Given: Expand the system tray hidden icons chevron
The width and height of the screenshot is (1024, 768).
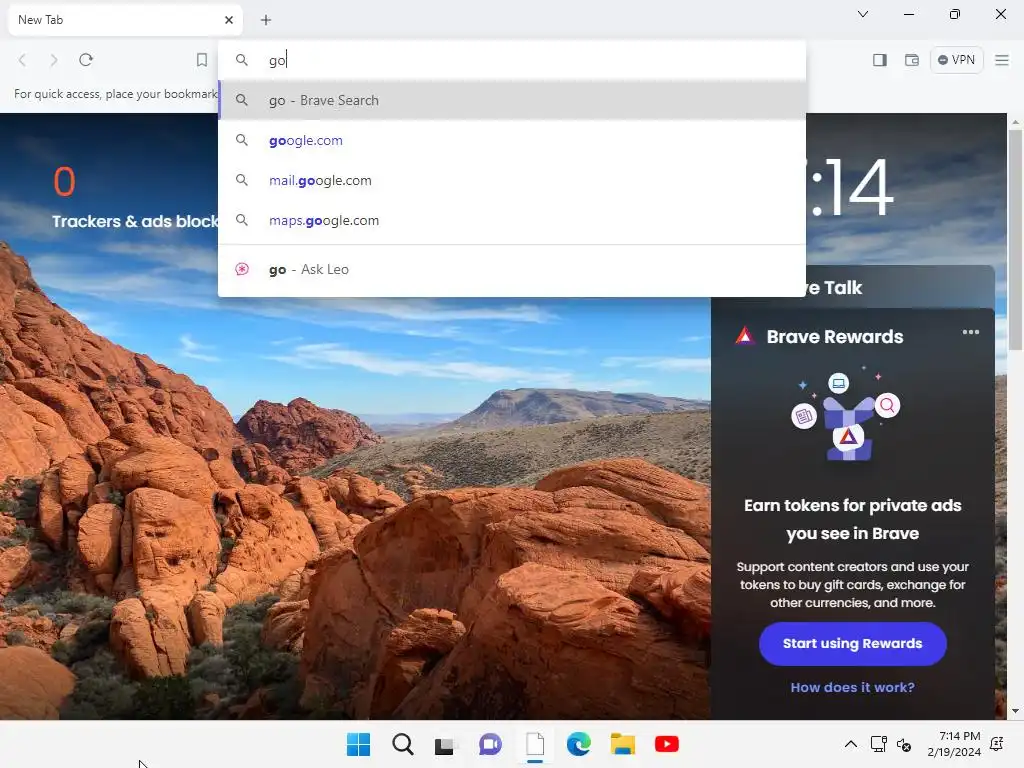Looking at the screenshot, I should [x=851, y=744].
